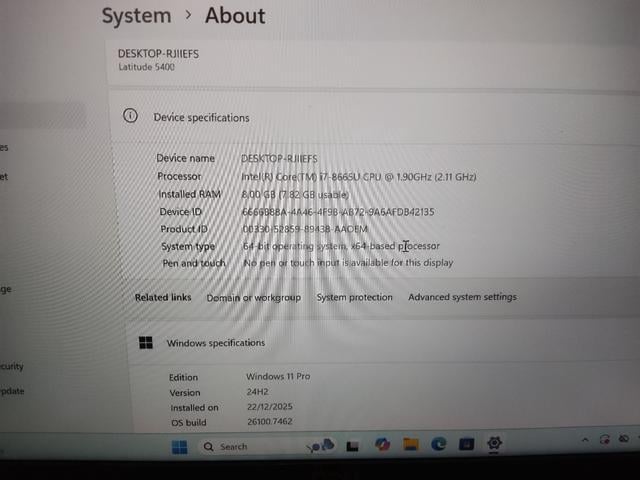Select the 24H2 version value
Viewport: 640px width, 480px height.
257,391
